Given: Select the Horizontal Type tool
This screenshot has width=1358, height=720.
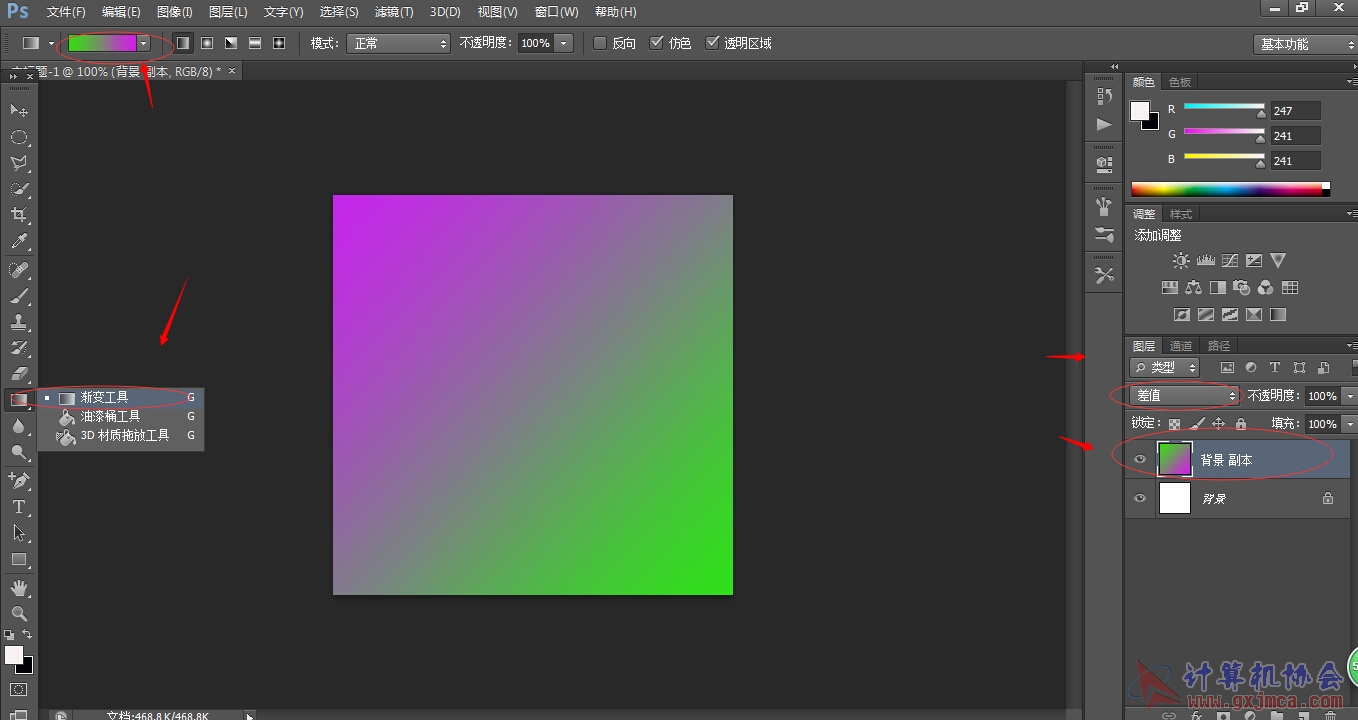Looking at the screenshot, I should pos(19,507).
